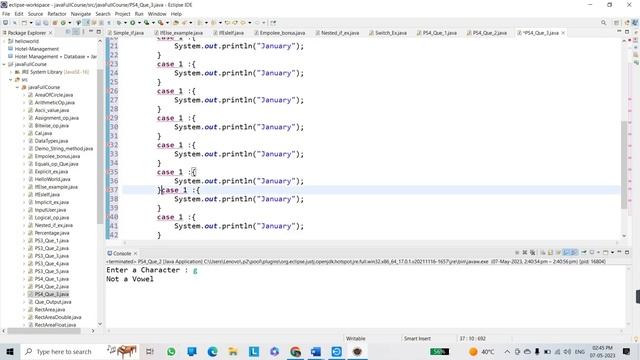Minimize the Package Explorer view
The width and height of the screenshot is (640, 360).
91,32
